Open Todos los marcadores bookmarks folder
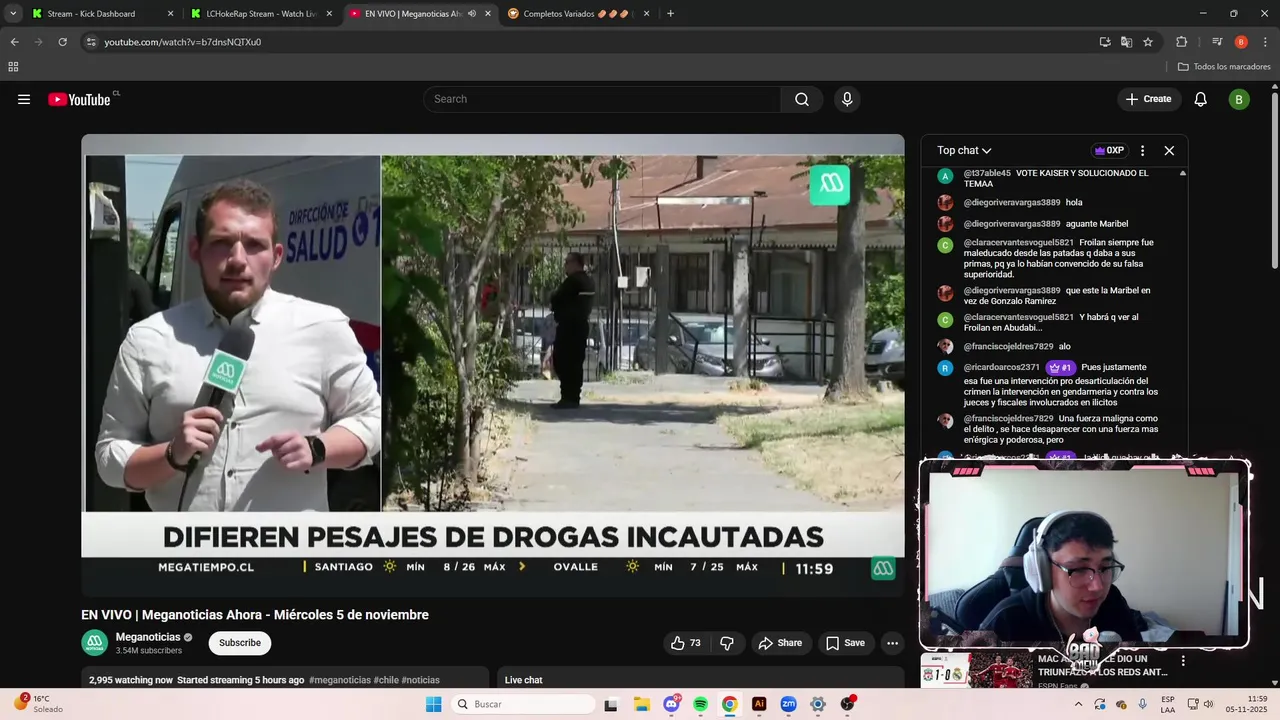The image size is (1280, 720). [x=1224, y=67]
